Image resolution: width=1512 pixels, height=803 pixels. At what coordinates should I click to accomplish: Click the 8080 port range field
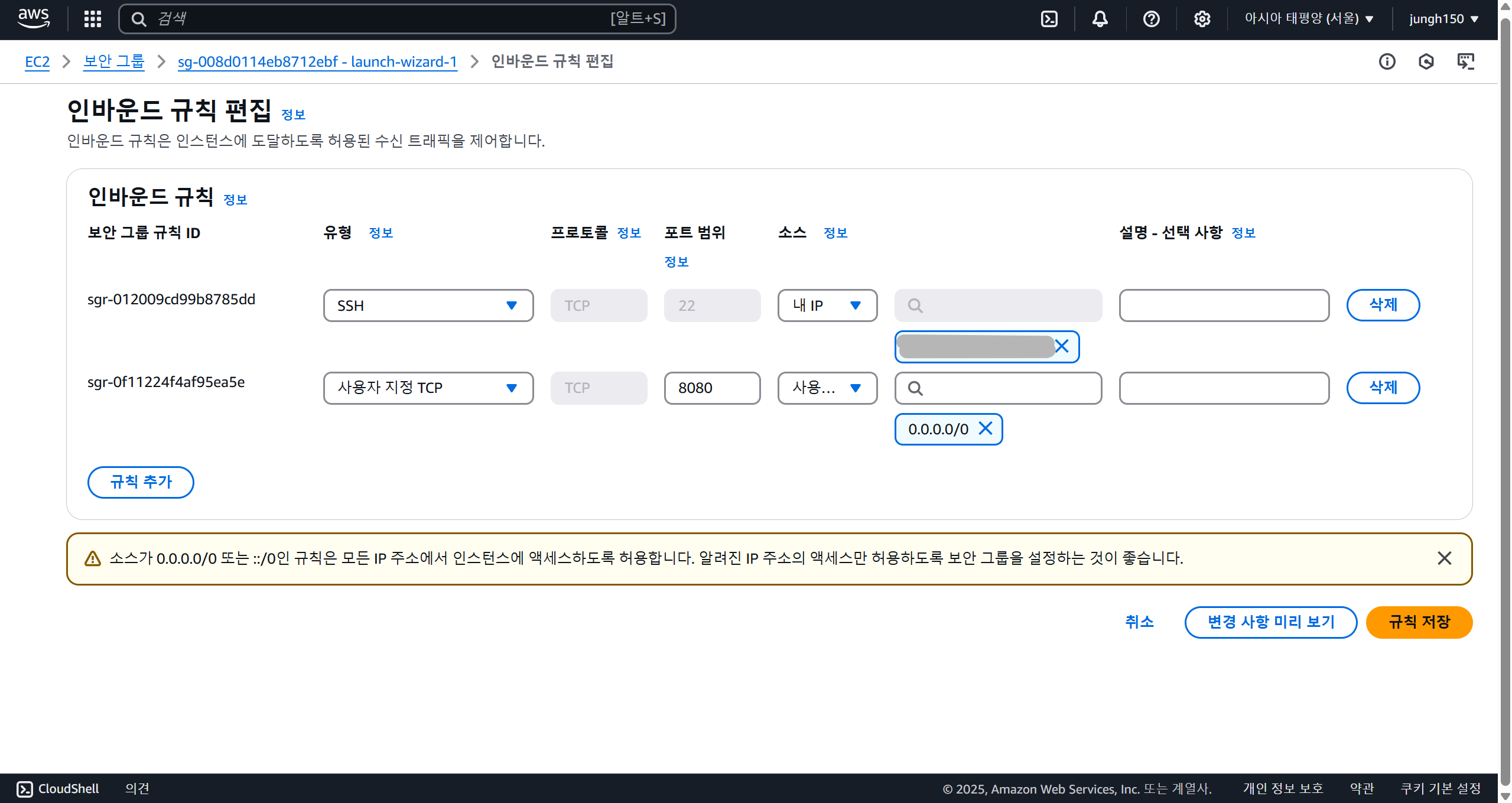711,388
